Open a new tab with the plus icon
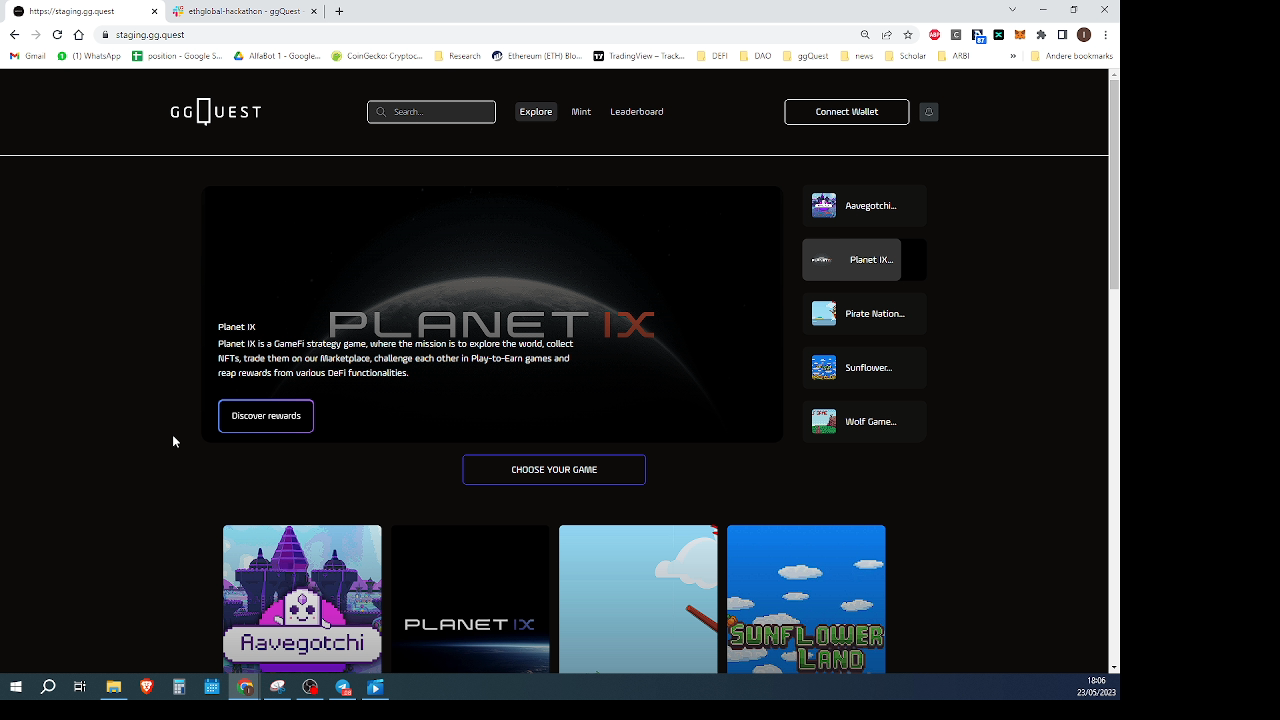Viewport: 1280px width, 720px height. [339, 11]
